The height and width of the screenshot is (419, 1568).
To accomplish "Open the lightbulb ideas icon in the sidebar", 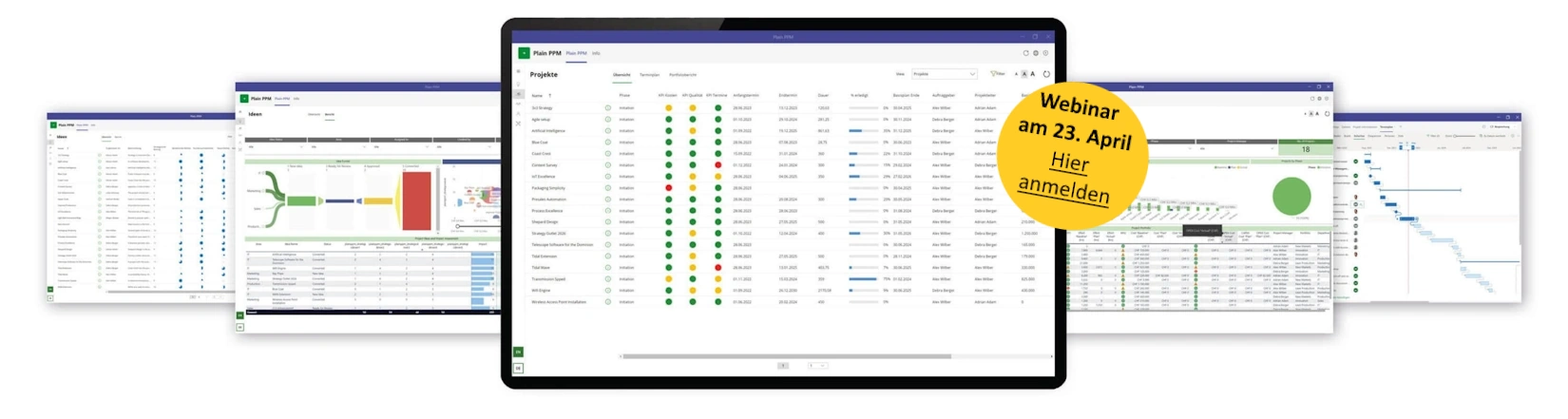I will pyautogui.click(x=519, y=84).
